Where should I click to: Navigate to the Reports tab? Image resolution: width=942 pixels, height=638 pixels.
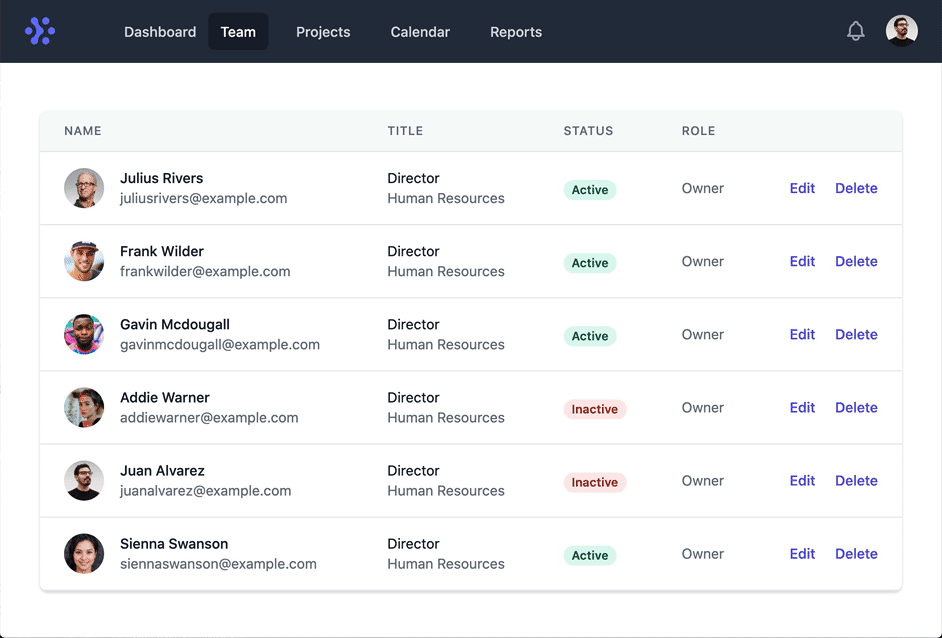coord(516,32)
